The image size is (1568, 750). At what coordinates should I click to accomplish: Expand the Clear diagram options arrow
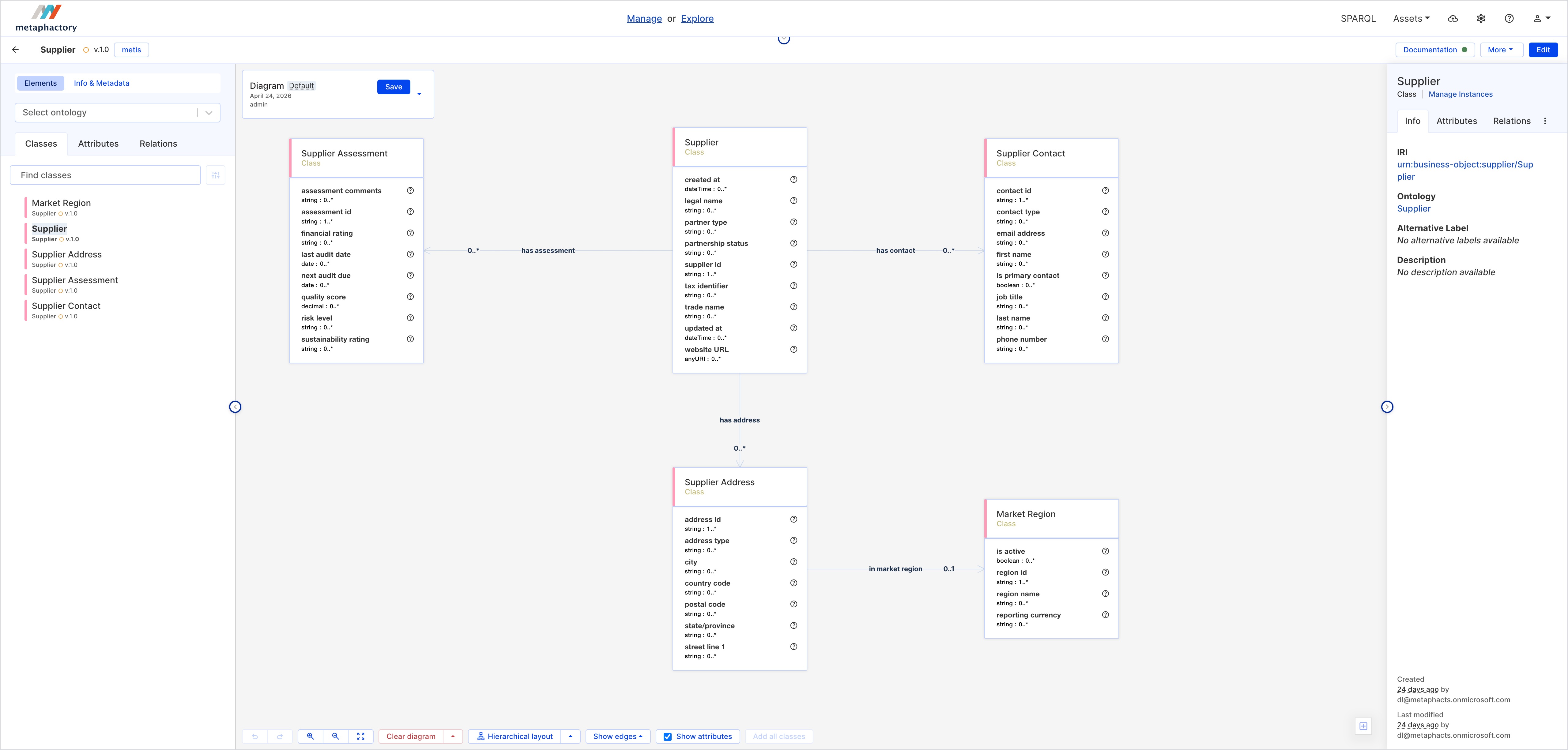453,737
